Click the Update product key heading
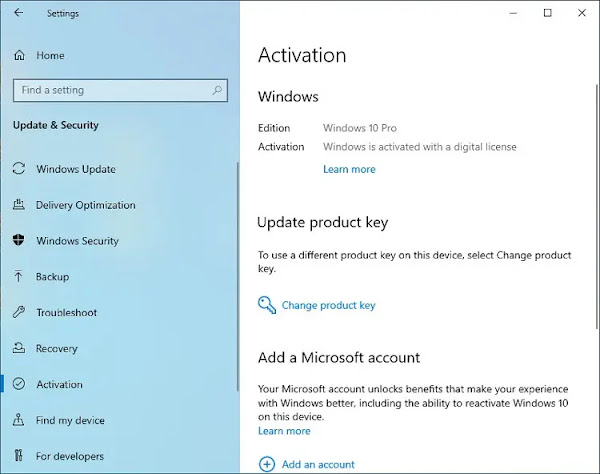Viewport: 600px width, 474px height. (323, 222)
